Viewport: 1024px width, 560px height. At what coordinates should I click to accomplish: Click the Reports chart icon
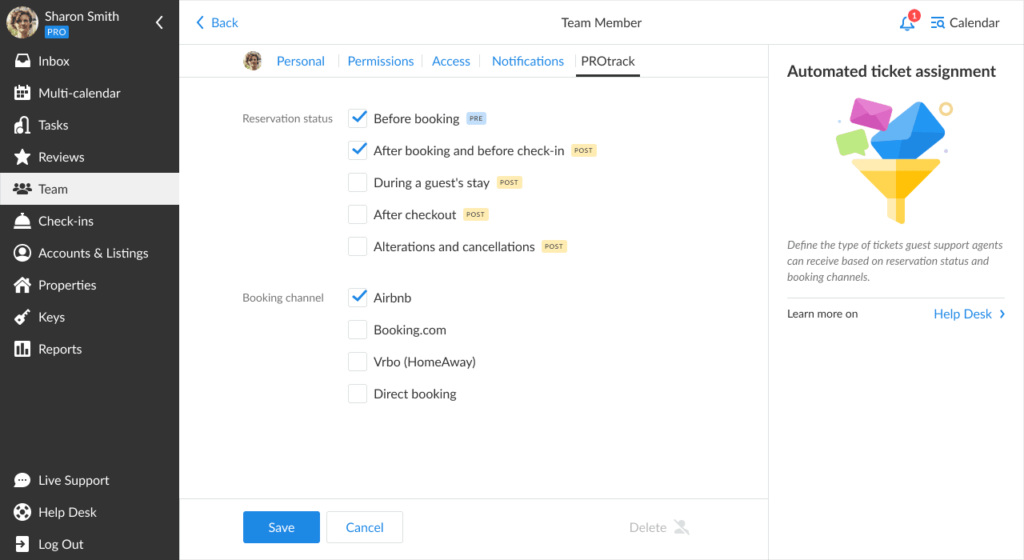(22, 349)
